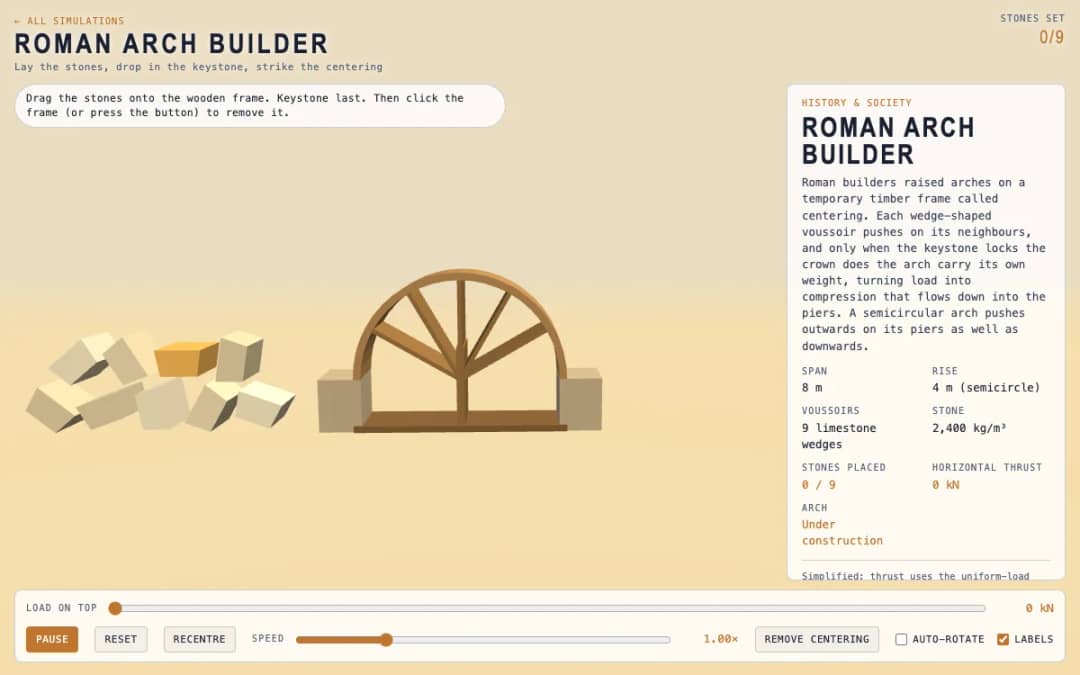
Task: Click the wooden centering frame
Action: [459, 351]
